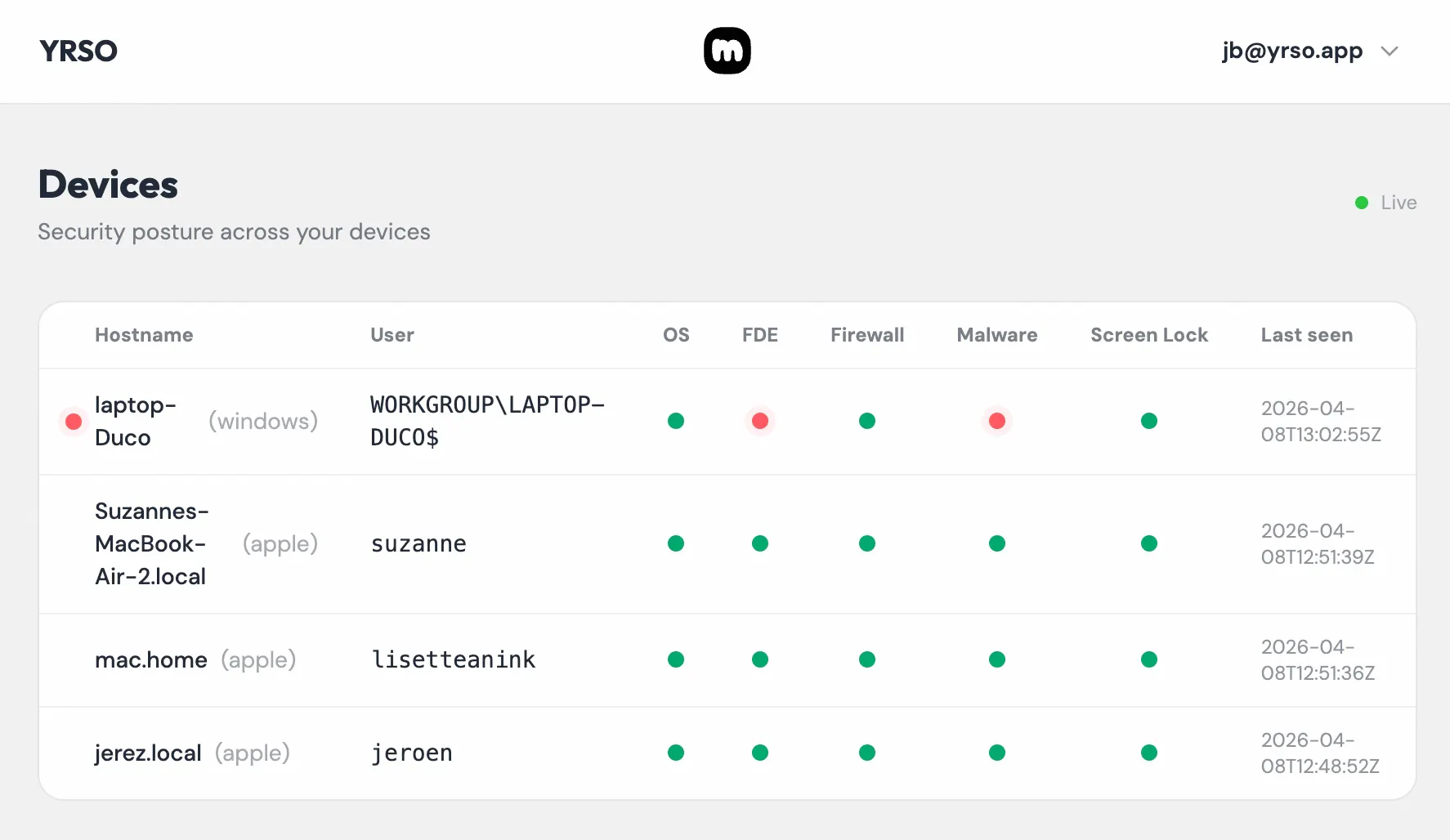This screenshot has width=1450, height=840.
Task: Select the mac.home hostname
Action: [x=151, y=659]
